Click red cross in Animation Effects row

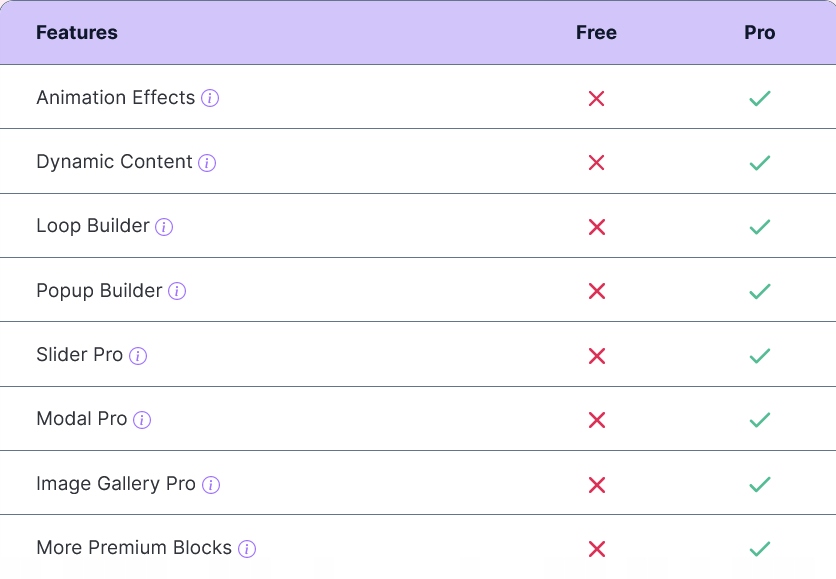tap(597, 98)
